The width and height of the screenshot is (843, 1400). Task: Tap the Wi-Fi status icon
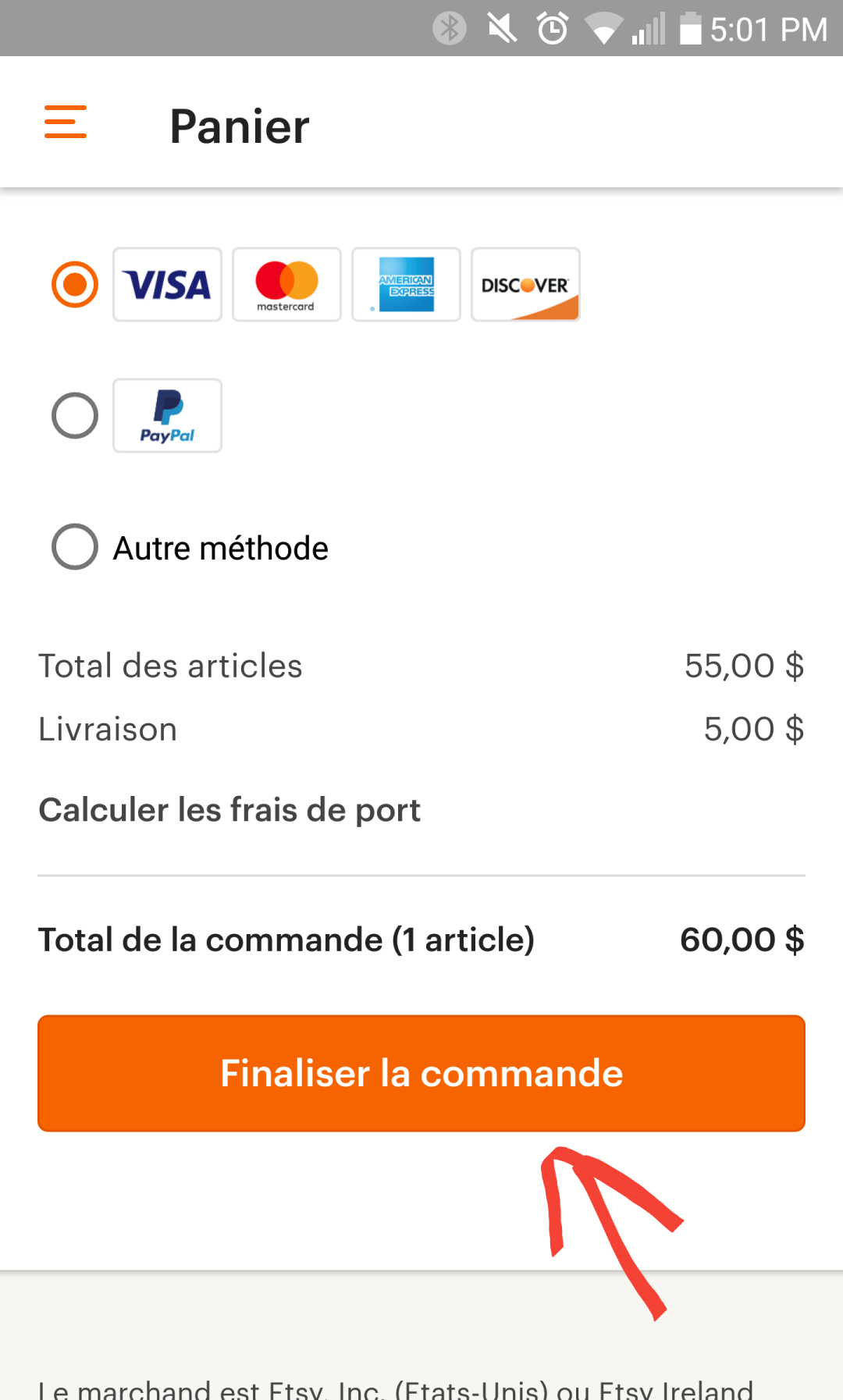(603, 30)
